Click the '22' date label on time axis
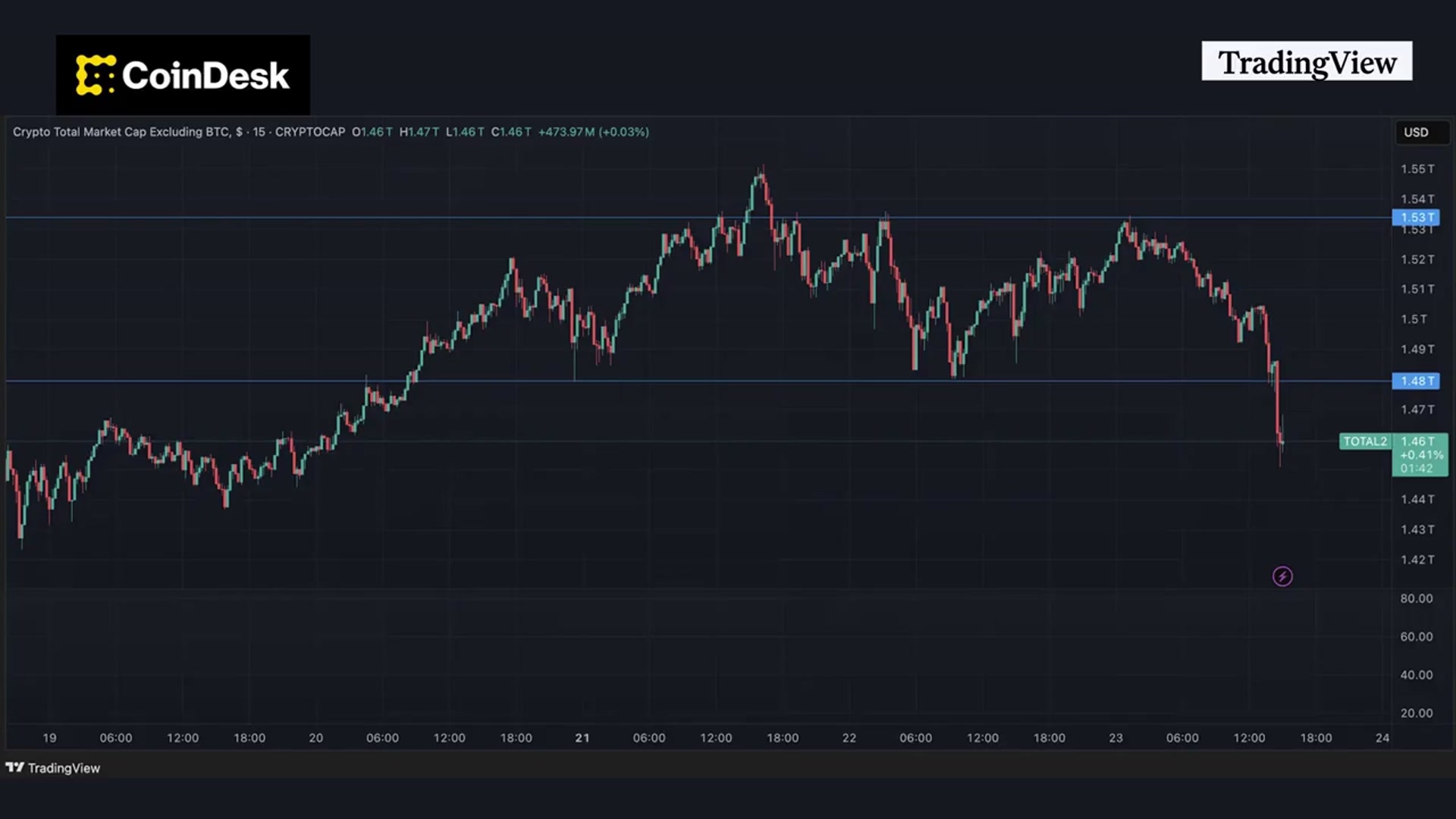Screen dimensions: 1456x819 849,738
